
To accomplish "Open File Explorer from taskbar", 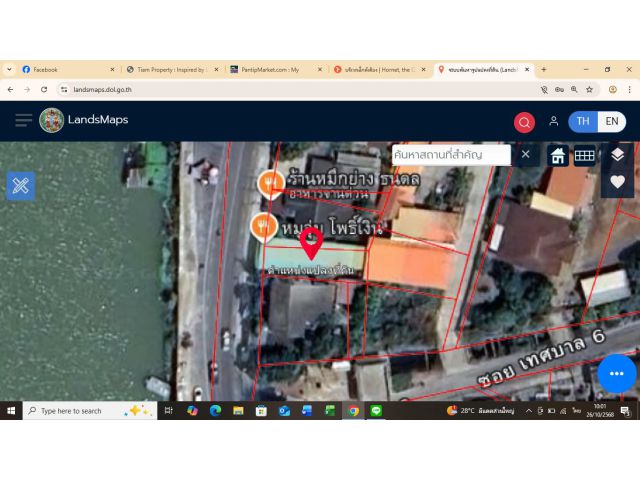I will pos(238,411).
